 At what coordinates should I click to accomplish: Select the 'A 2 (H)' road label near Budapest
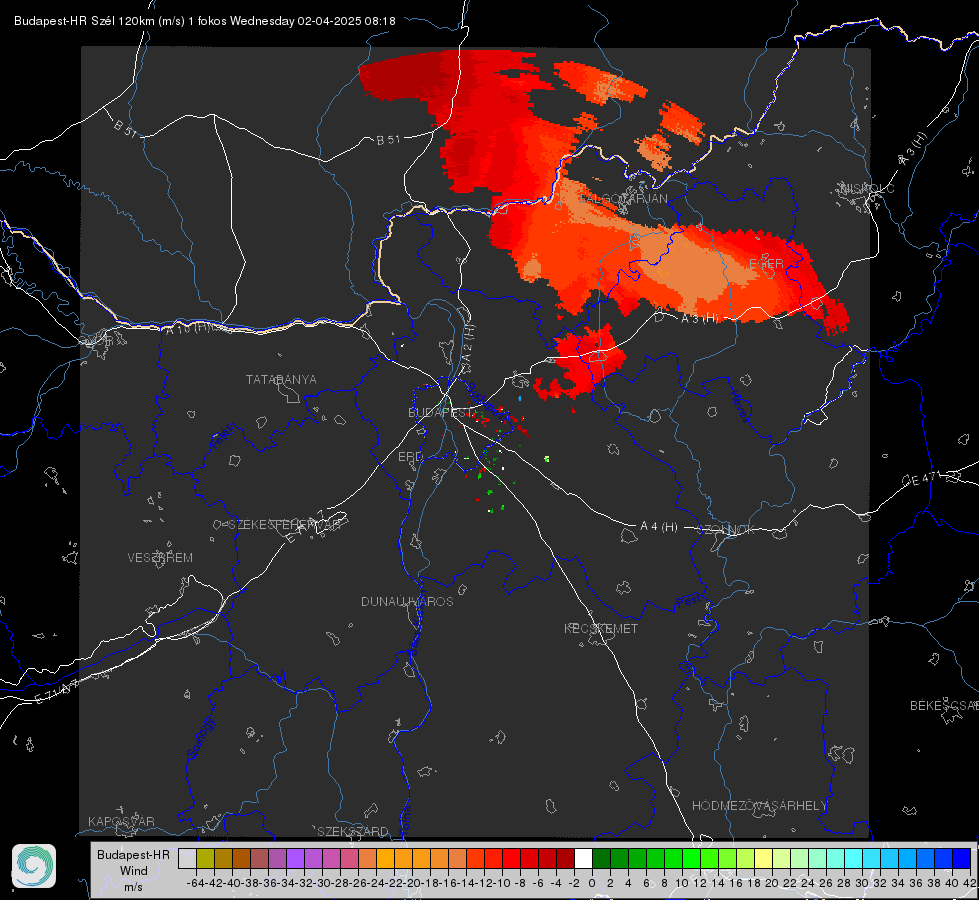(x=468, y=343)
